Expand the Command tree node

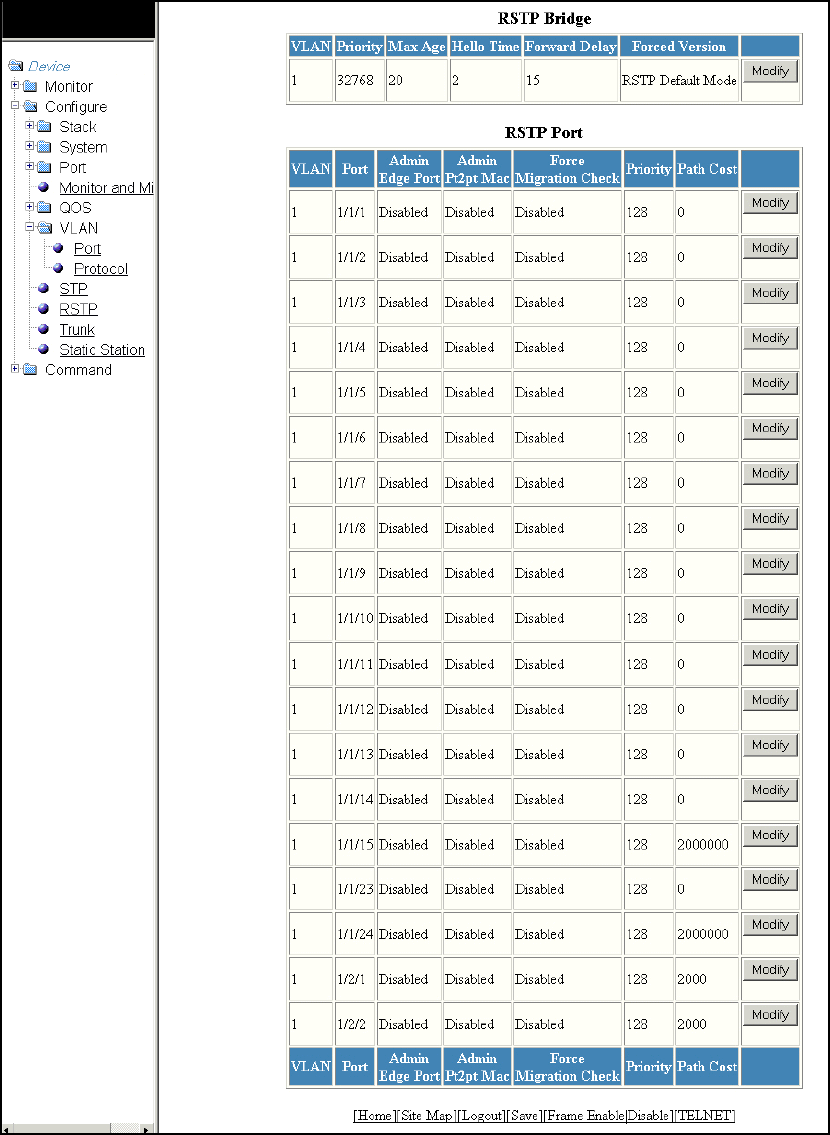click(x=15, y=368)
